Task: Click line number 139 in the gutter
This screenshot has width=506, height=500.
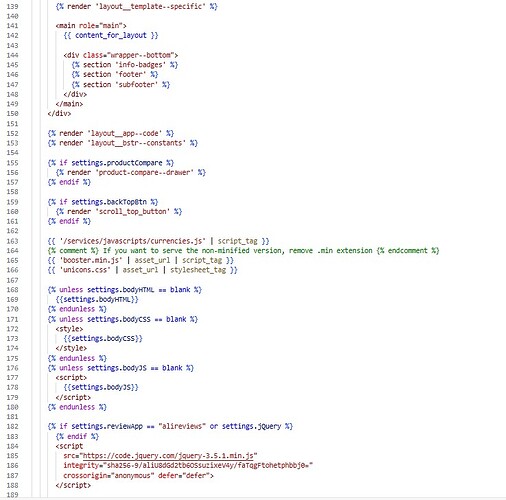Action: [x=12, y=6]
